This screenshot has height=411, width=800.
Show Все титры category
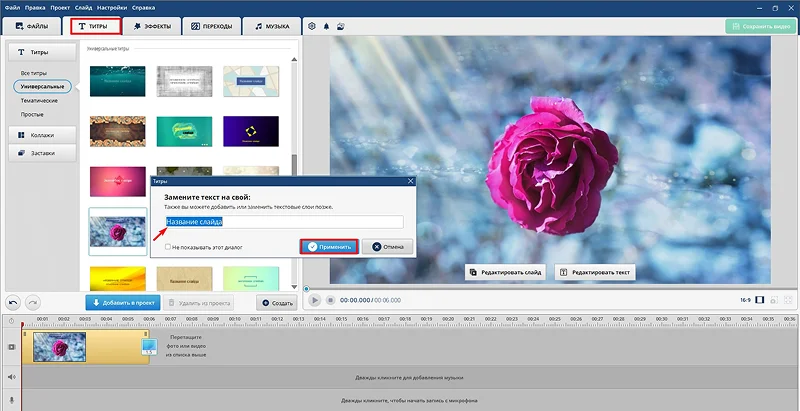tap(34, 73)
